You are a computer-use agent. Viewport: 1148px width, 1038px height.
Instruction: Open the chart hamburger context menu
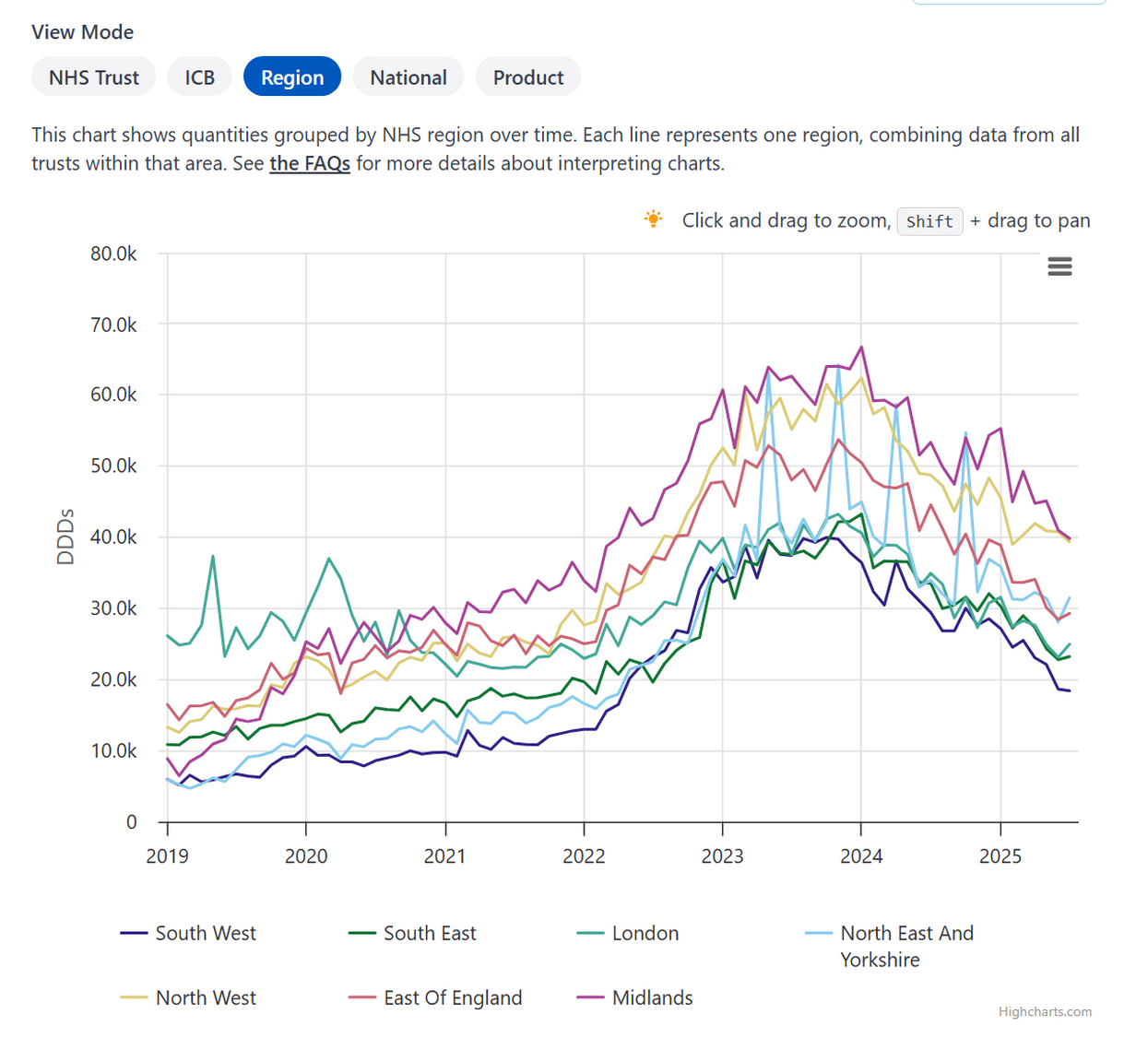[1059, 267]
